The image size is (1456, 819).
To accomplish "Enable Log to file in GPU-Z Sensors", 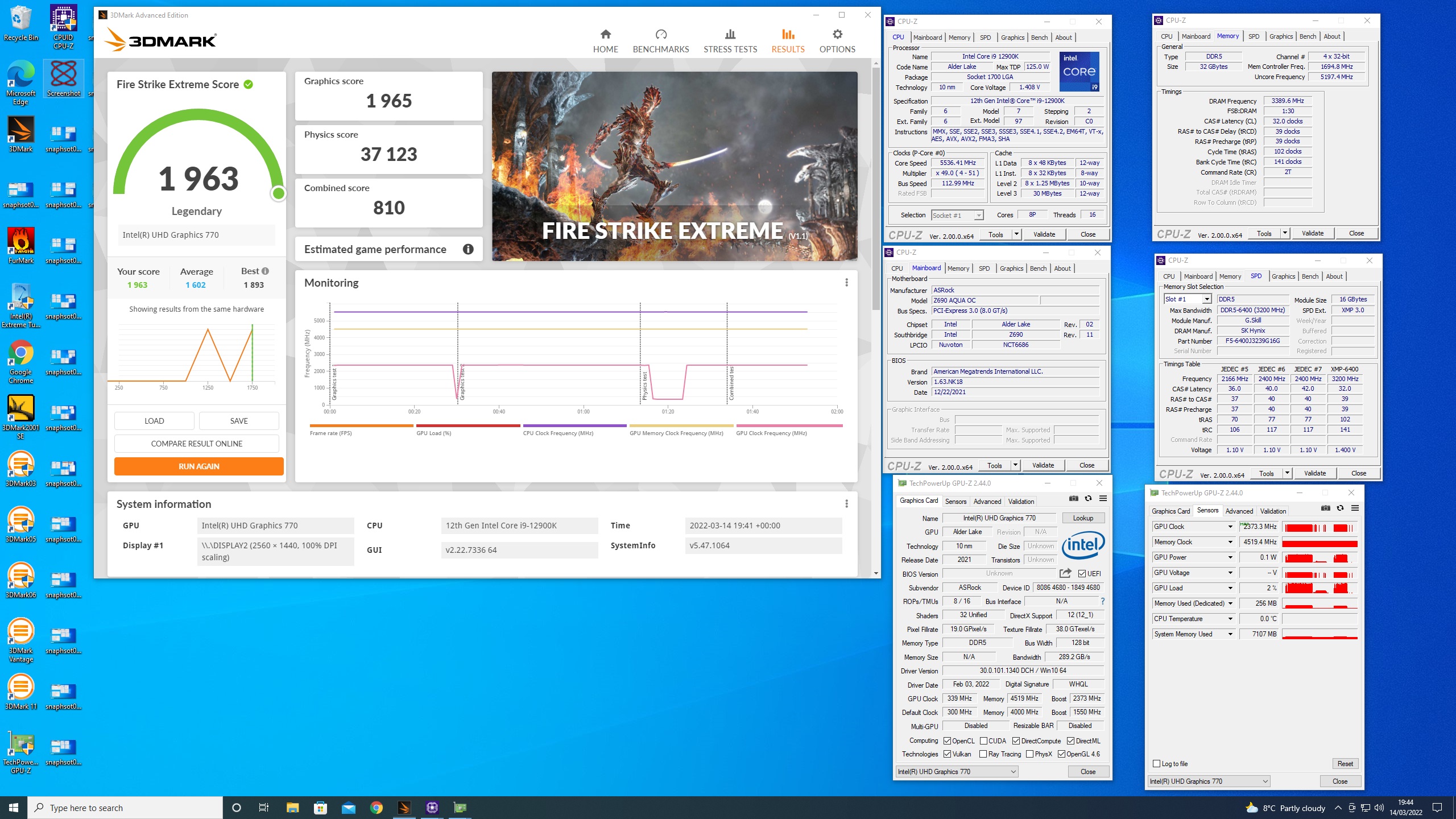I will [1156, 764].
